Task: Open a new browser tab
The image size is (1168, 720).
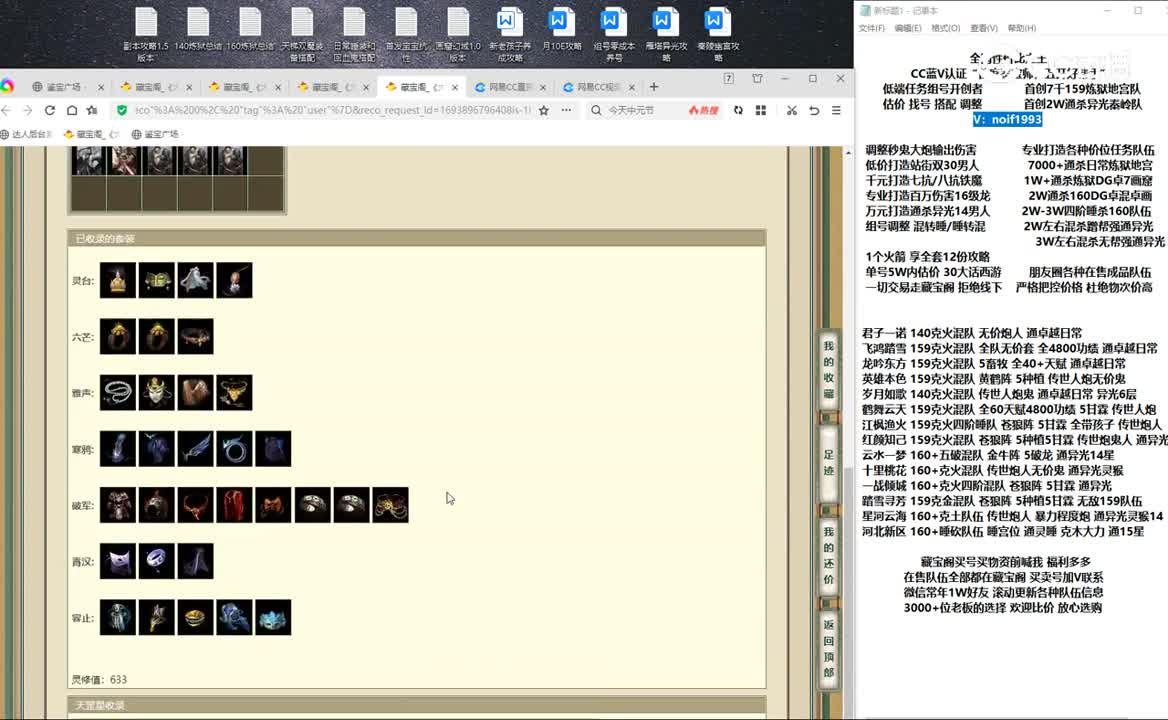Action: coord(653,87)
